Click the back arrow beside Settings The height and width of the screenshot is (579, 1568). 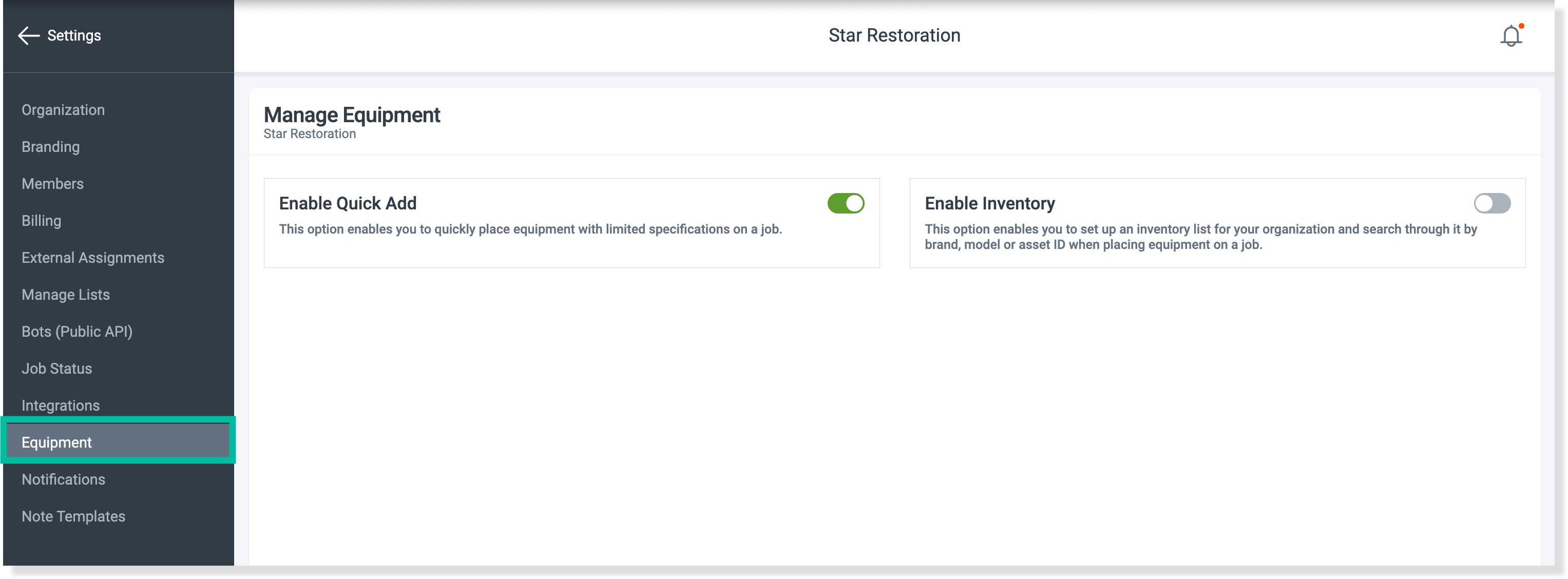click(x=29, y=36)
